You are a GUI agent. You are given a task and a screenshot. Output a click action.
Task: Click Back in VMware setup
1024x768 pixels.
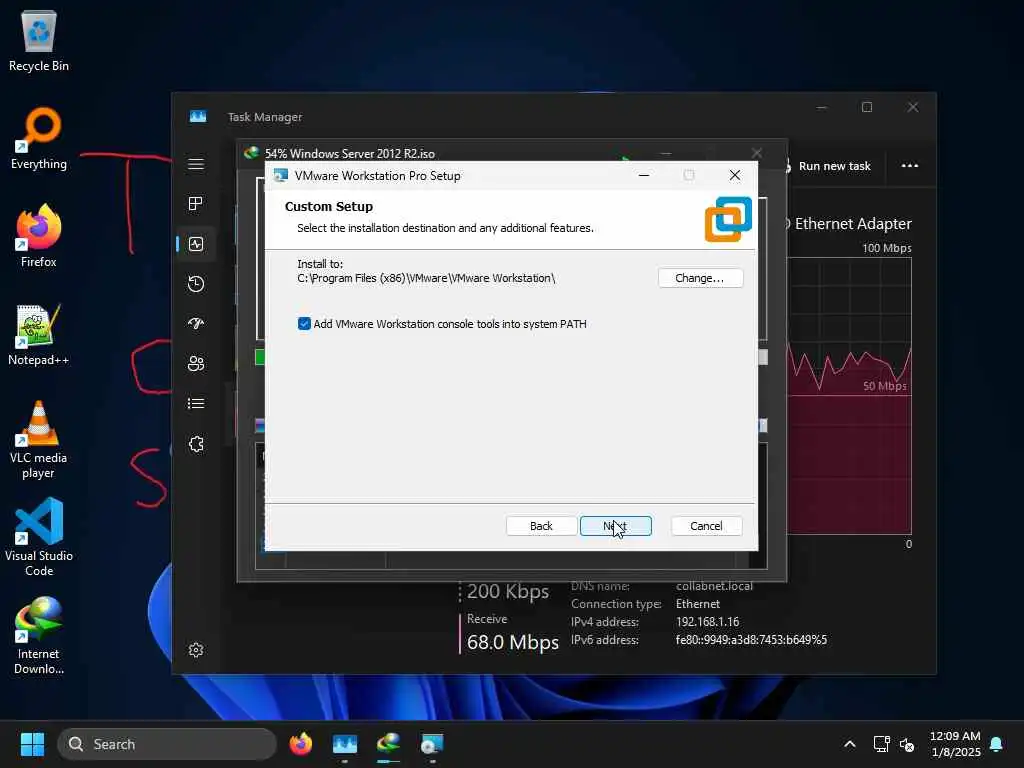click(x=541, y=526)
